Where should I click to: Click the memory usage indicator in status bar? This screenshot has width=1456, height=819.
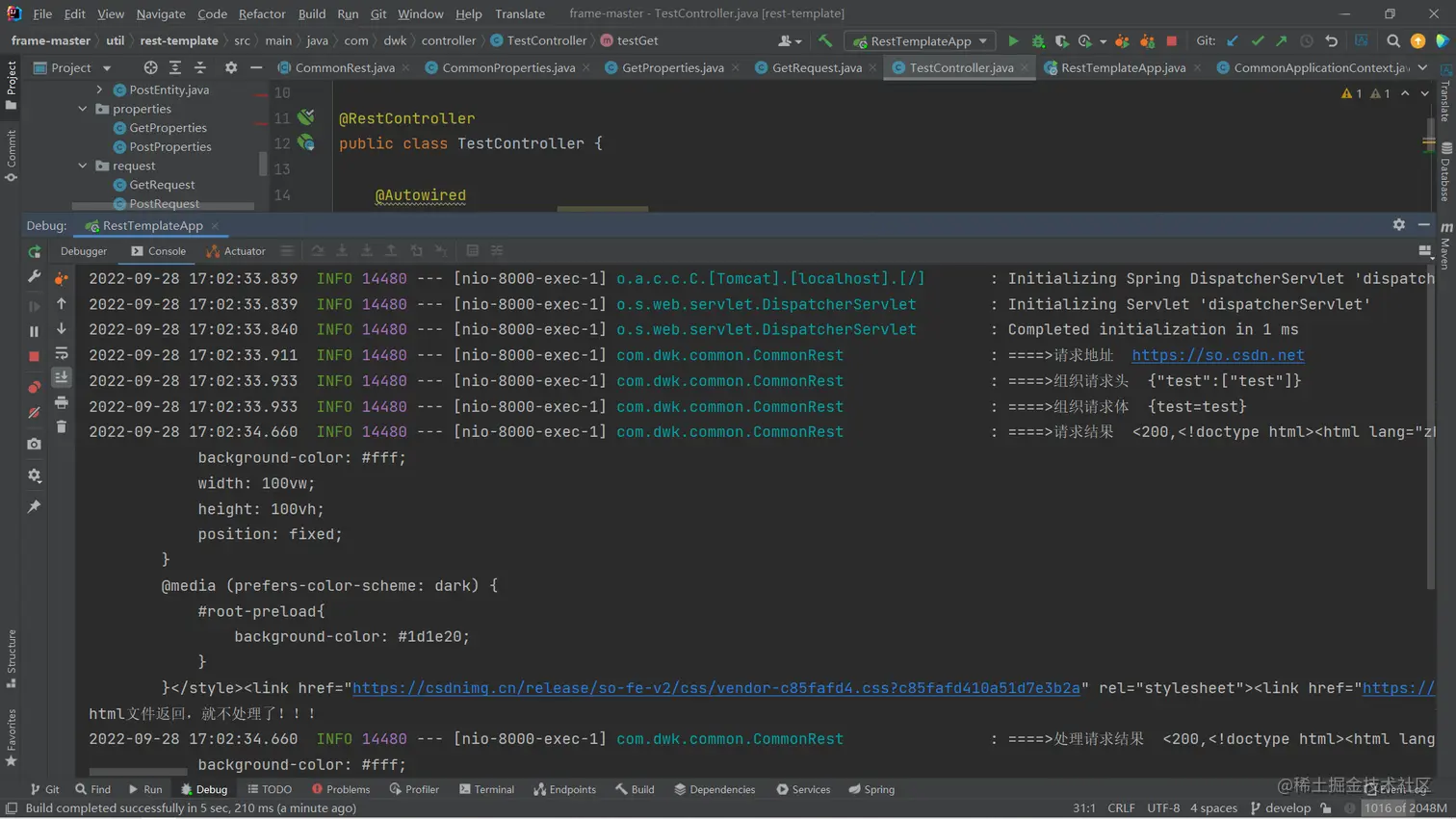click(1405, 808)
